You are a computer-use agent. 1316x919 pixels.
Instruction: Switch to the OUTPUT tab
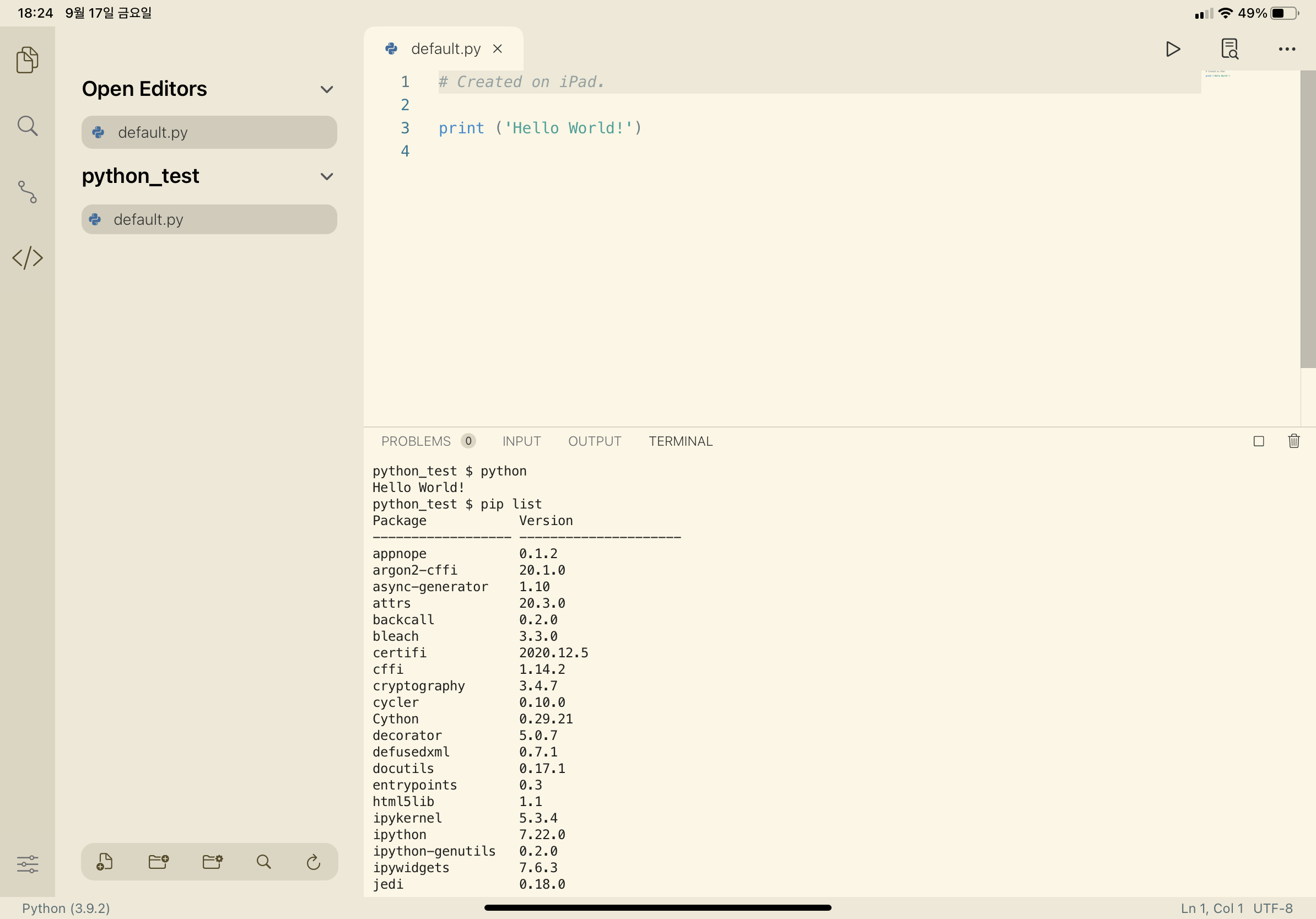[595, 441]
